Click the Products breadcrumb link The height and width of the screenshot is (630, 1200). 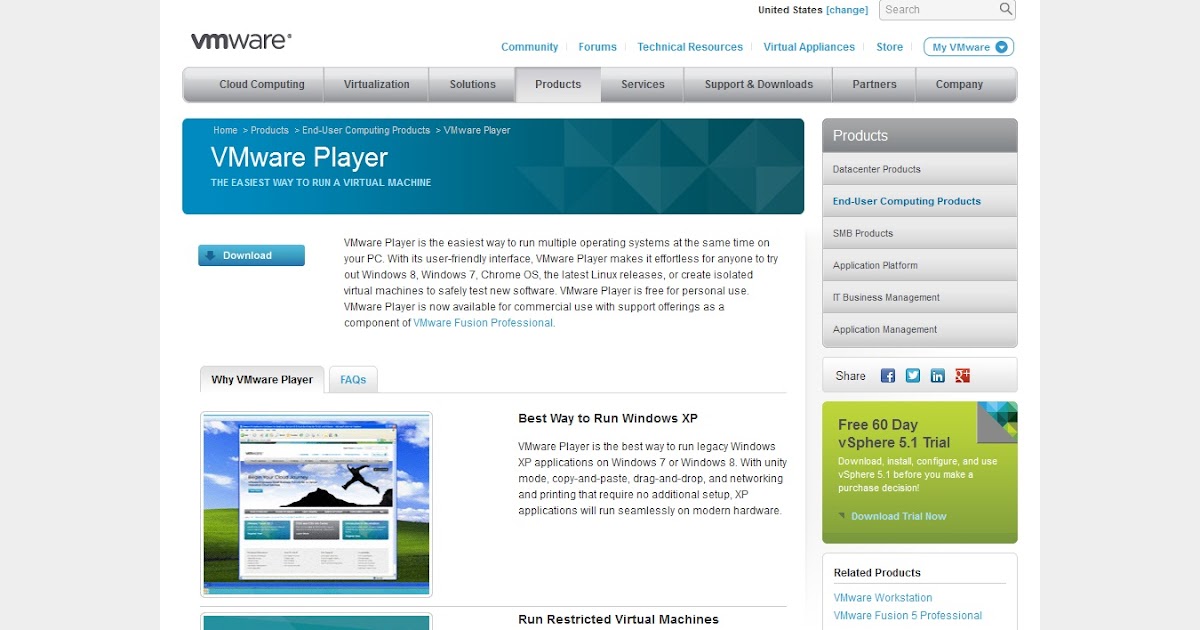pyautogui.click(x=269, y=131)
